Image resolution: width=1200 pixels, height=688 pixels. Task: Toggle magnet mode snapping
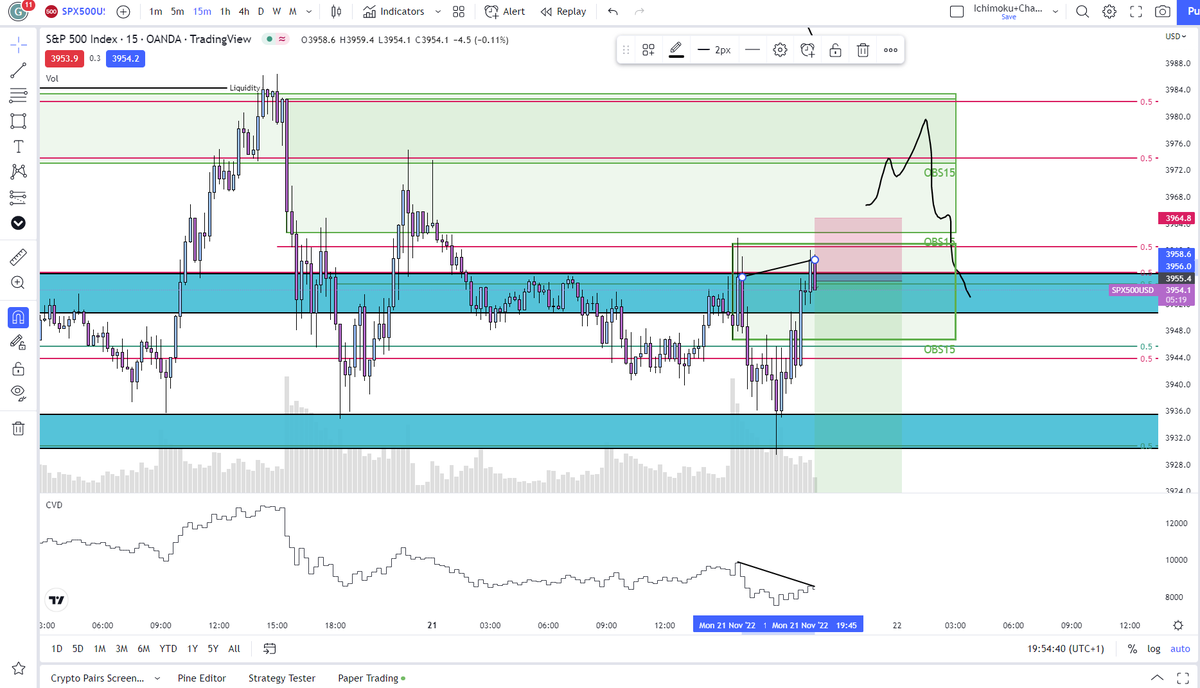coord(18,317)
